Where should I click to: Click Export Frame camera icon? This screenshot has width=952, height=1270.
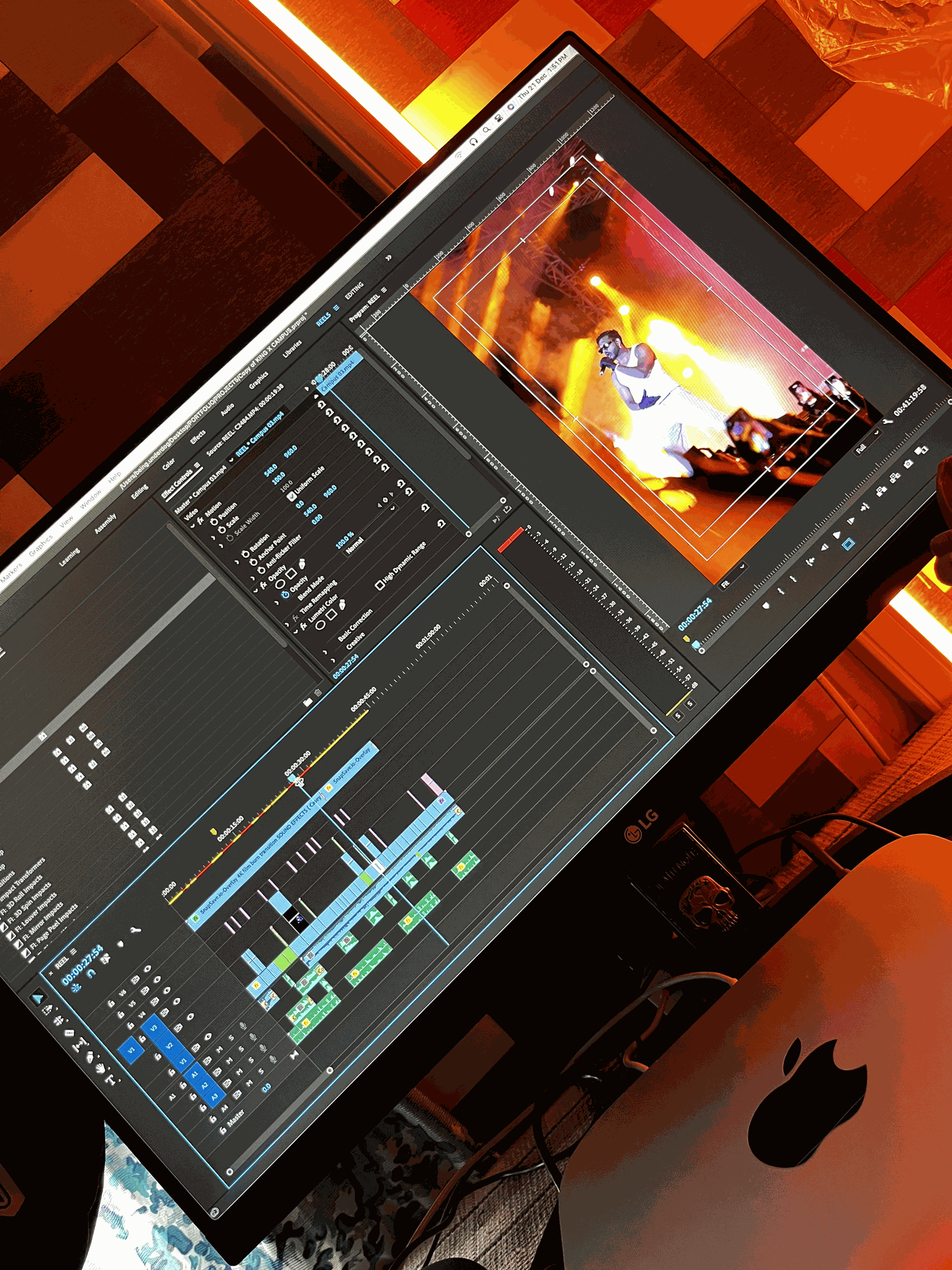tap(908, 465)
